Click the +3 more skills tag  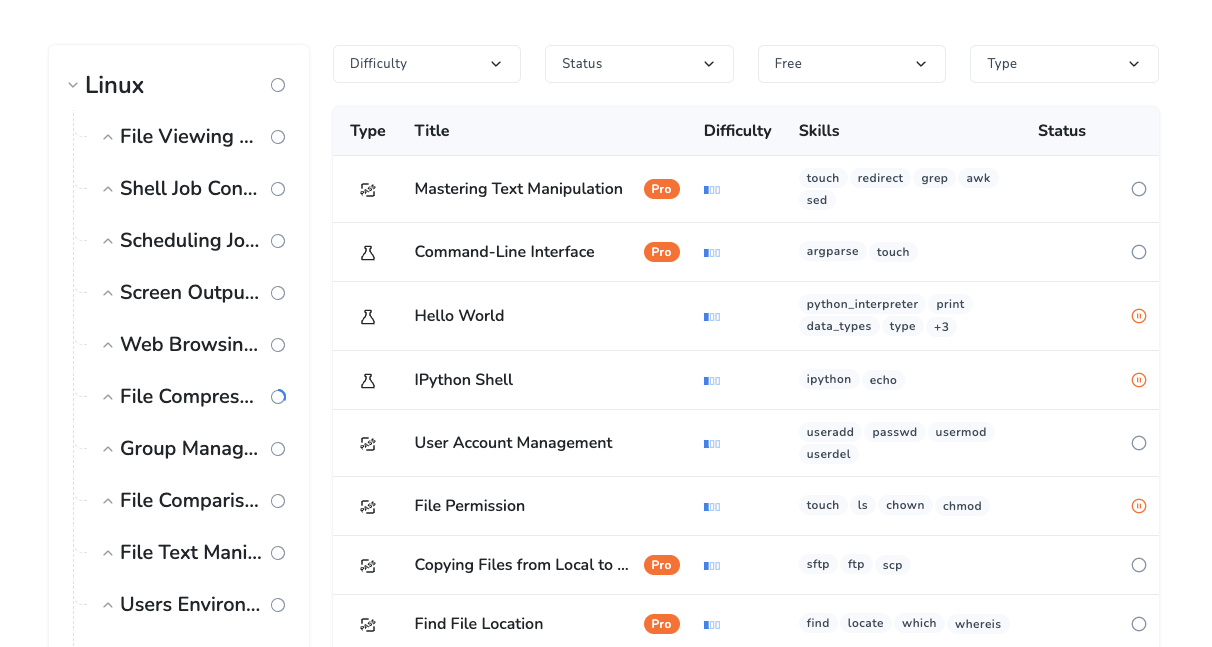click(940, 326)
